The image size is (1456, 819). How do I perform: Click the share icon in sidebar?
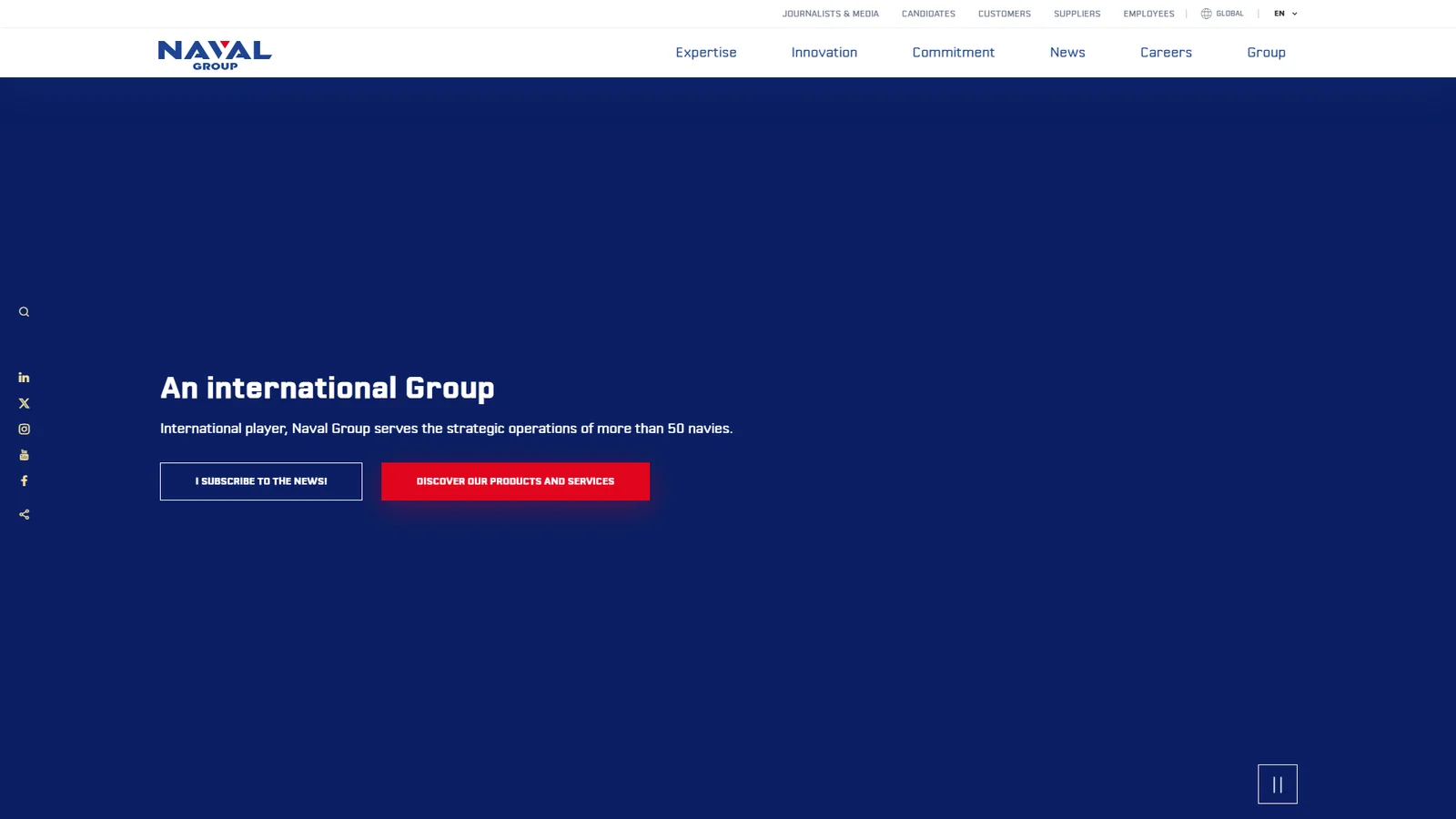pyautogui.click(x=24, y=514)
